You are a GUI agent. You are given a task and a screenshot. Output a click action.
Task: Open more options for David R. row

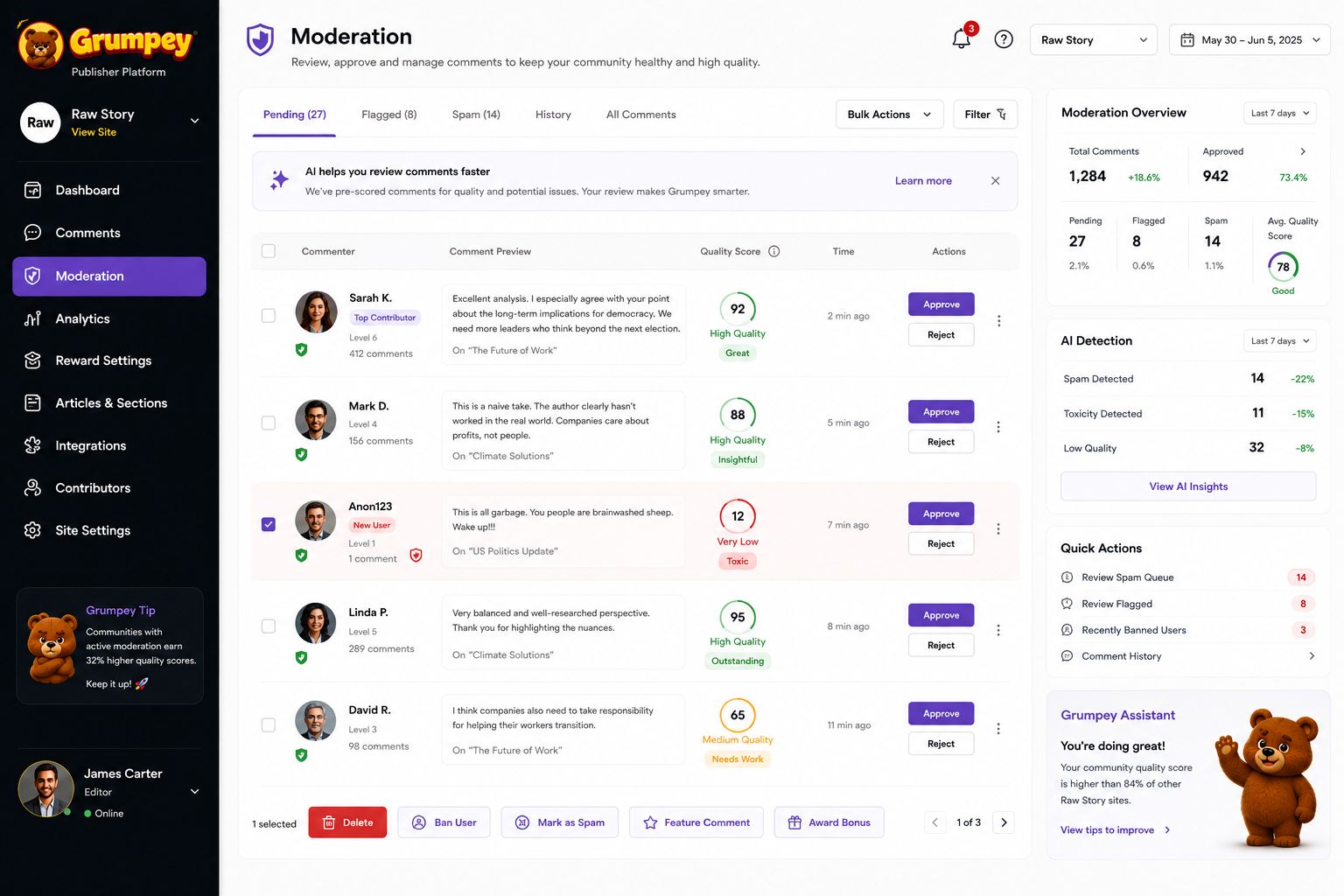coord(998,728)
